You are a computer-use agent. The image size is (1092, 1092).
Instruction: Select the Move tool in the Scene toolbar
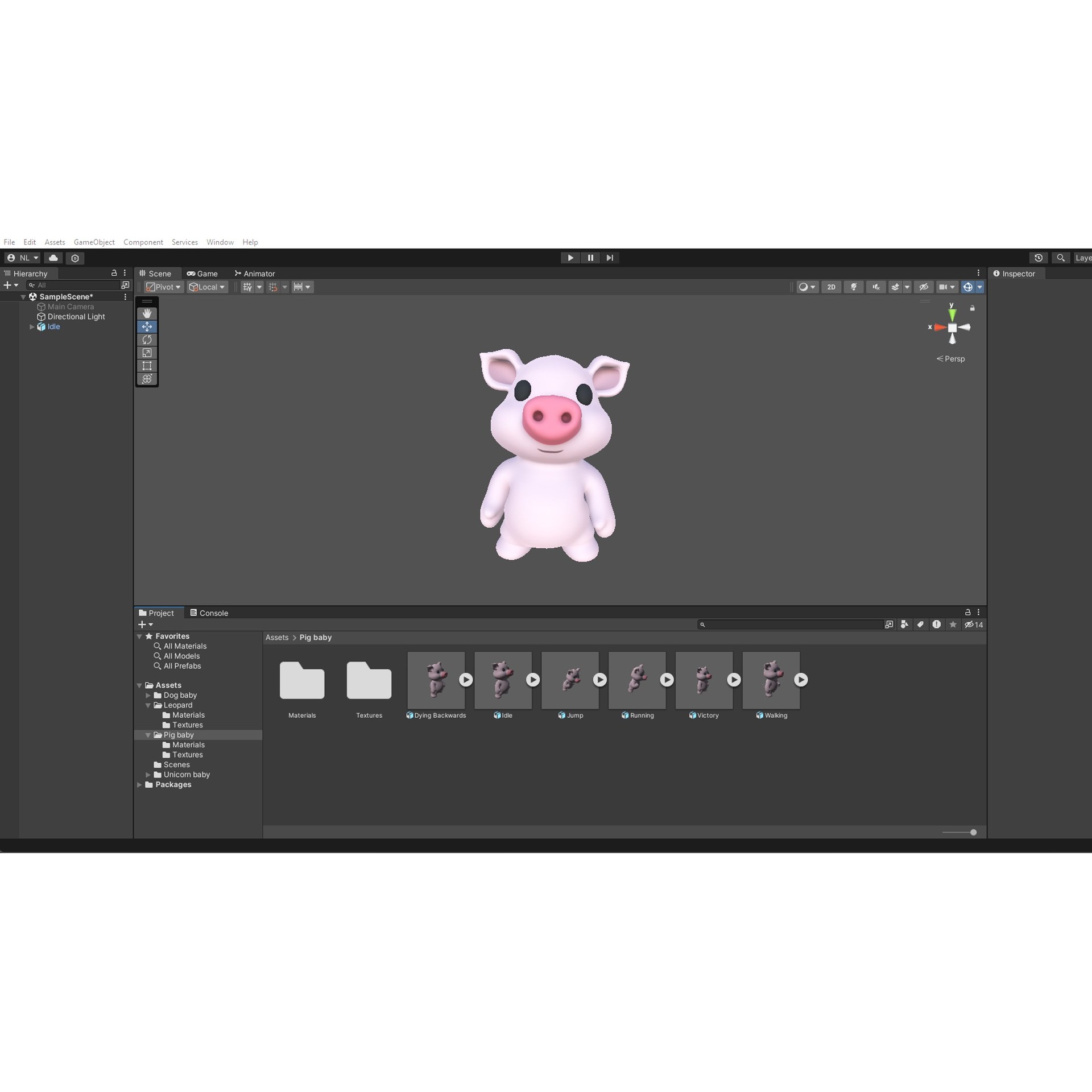[147, 326]
